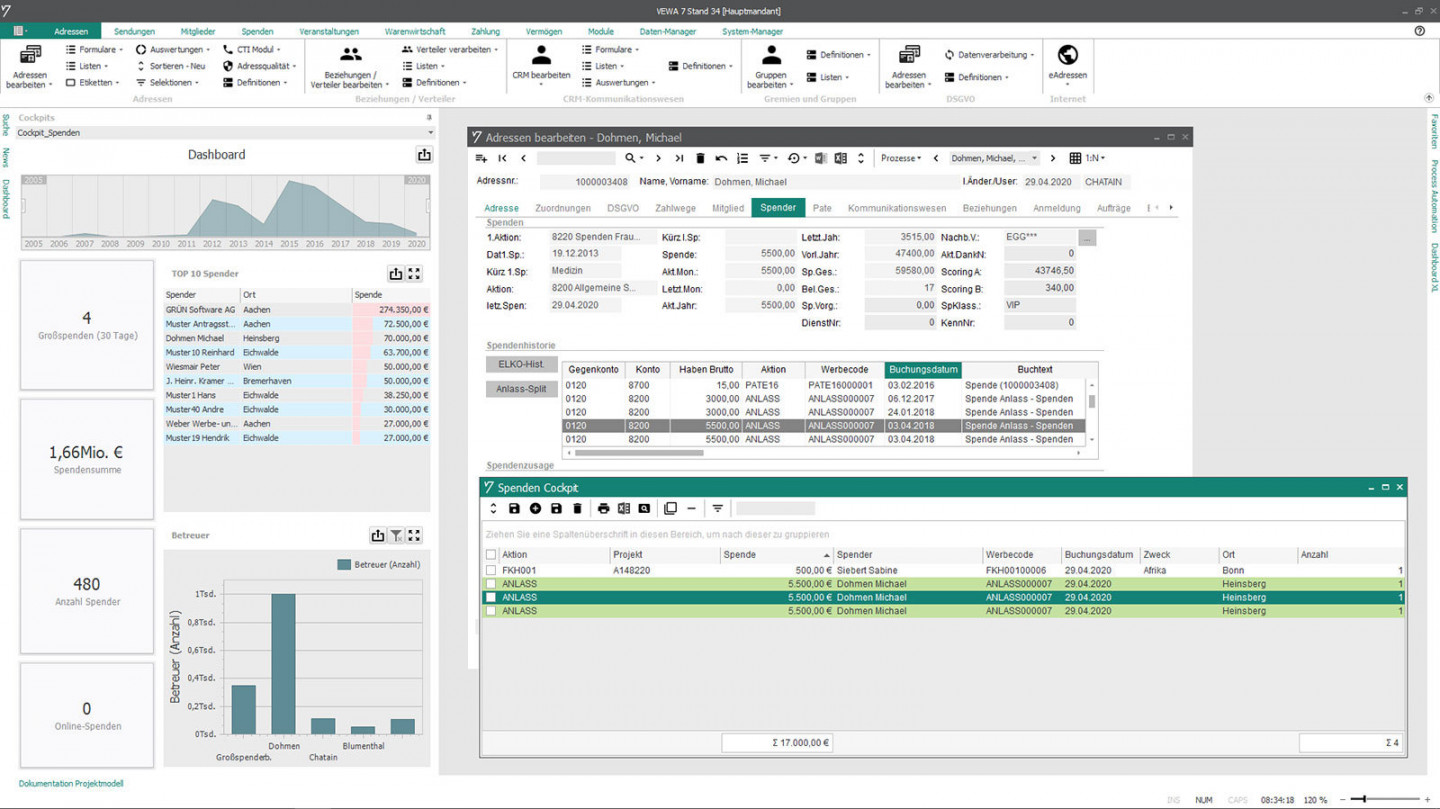1440x809 pixels.
Task: Click undo arrow in Adressen bearbeiten toolbar
Action: click(721, 158)
